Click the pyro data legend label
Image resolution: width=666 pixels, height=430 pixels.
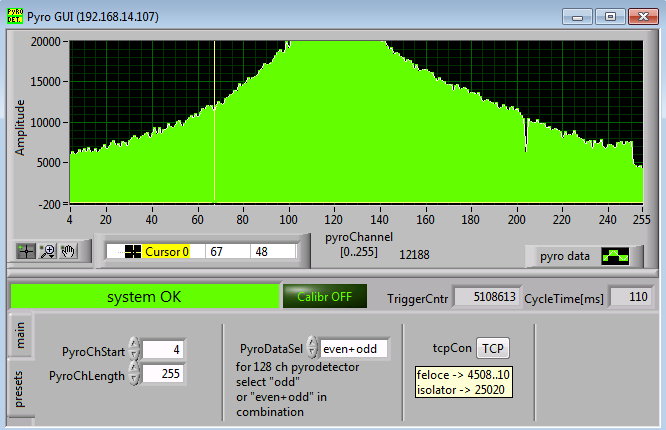tap(566, 256)
